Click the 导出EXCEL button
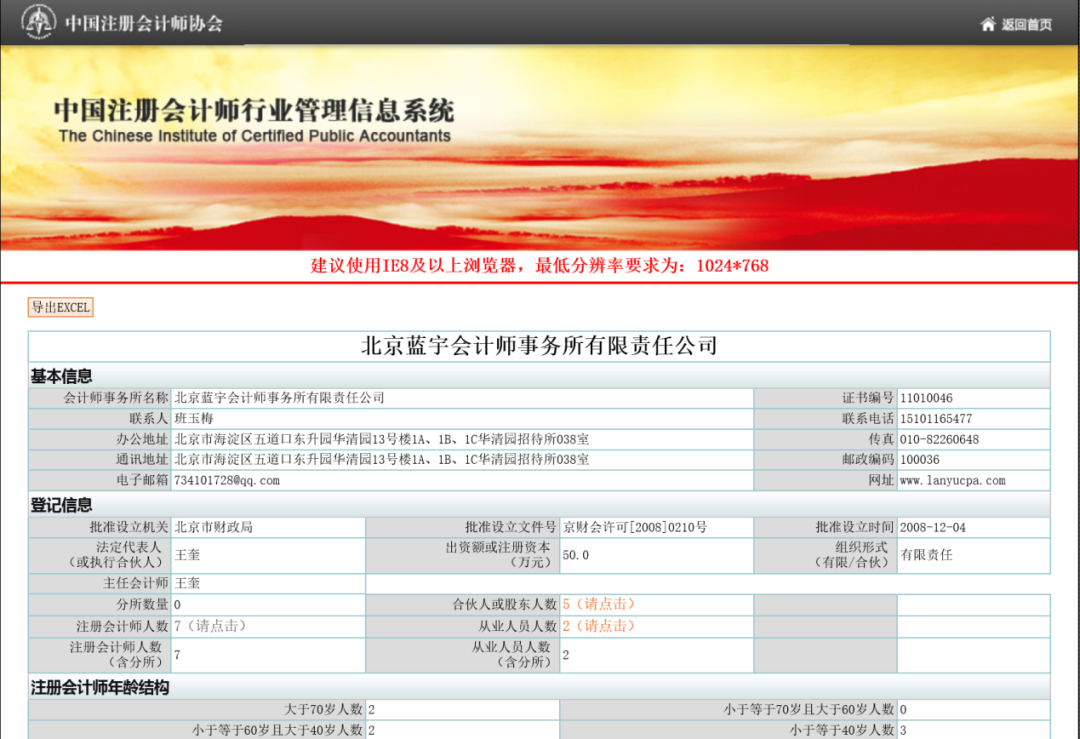 point(61,307)
